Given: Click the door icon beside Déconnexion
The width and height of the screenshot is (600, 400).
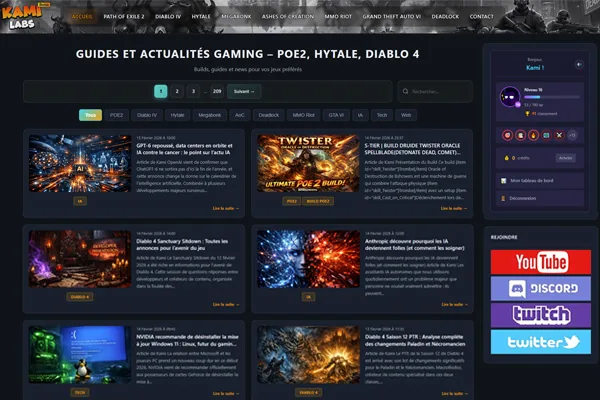Looking at the screenshot, I should [503, 198].
